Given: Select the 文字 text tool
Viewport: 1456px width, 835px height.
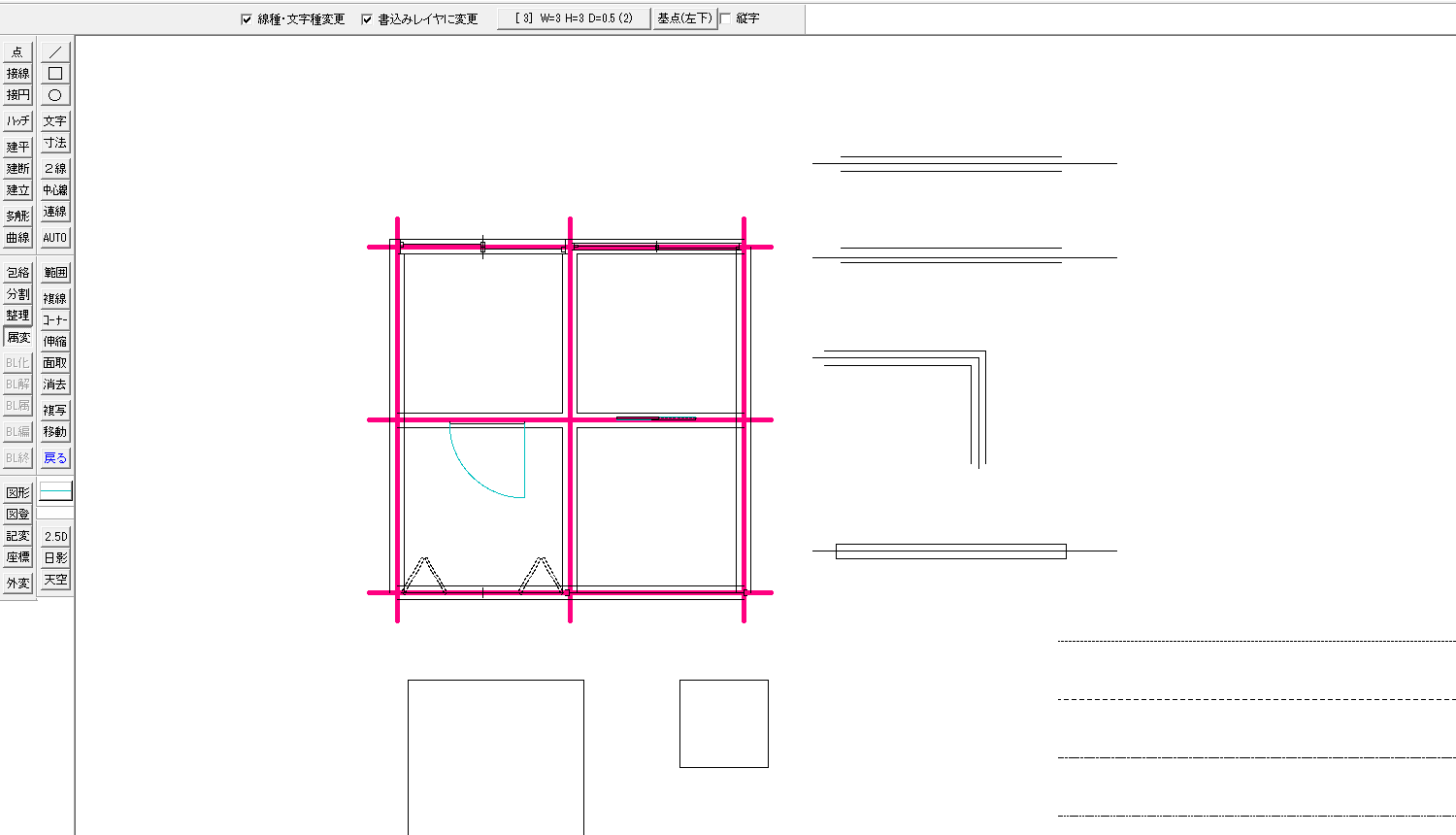Looking at the screenshot, I should coord(55,120).
